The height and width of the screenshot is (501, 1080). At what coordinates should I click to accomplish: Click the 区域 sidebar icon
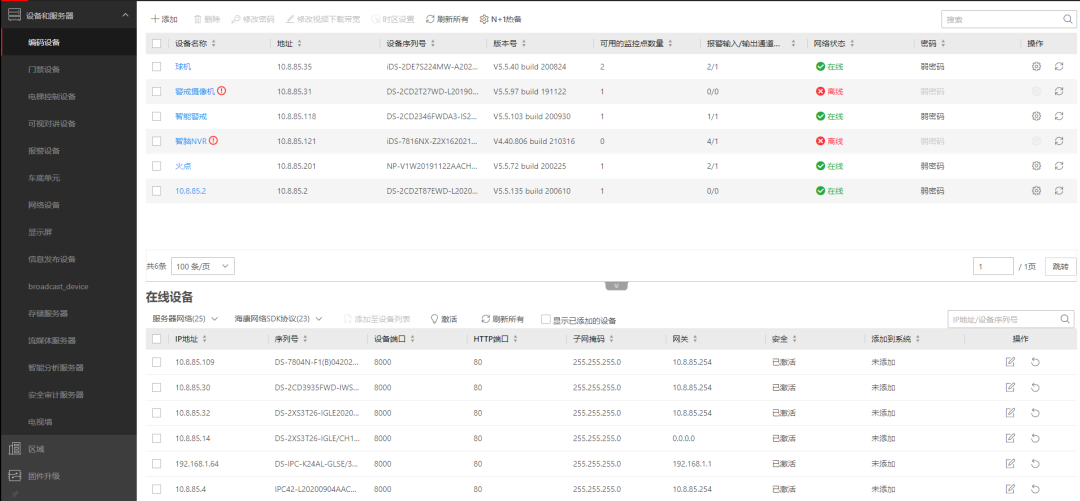[x=15, y=449]
